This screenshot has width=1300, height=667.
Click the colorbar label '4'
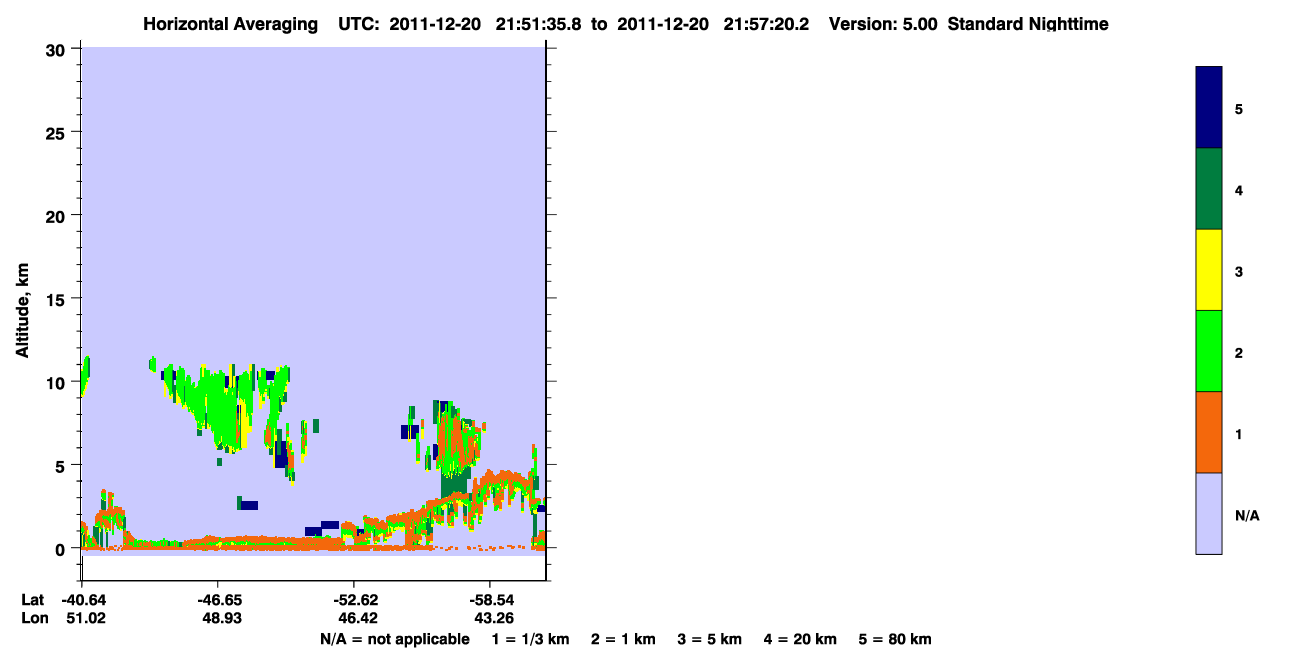tap(1239, 190)
